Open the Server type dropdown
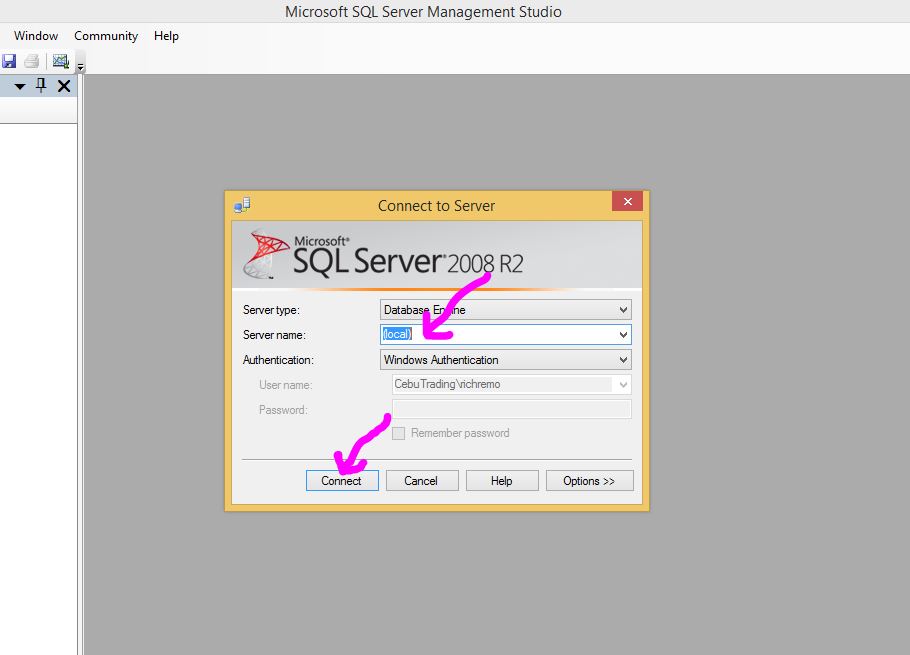 tap(623, 310)
